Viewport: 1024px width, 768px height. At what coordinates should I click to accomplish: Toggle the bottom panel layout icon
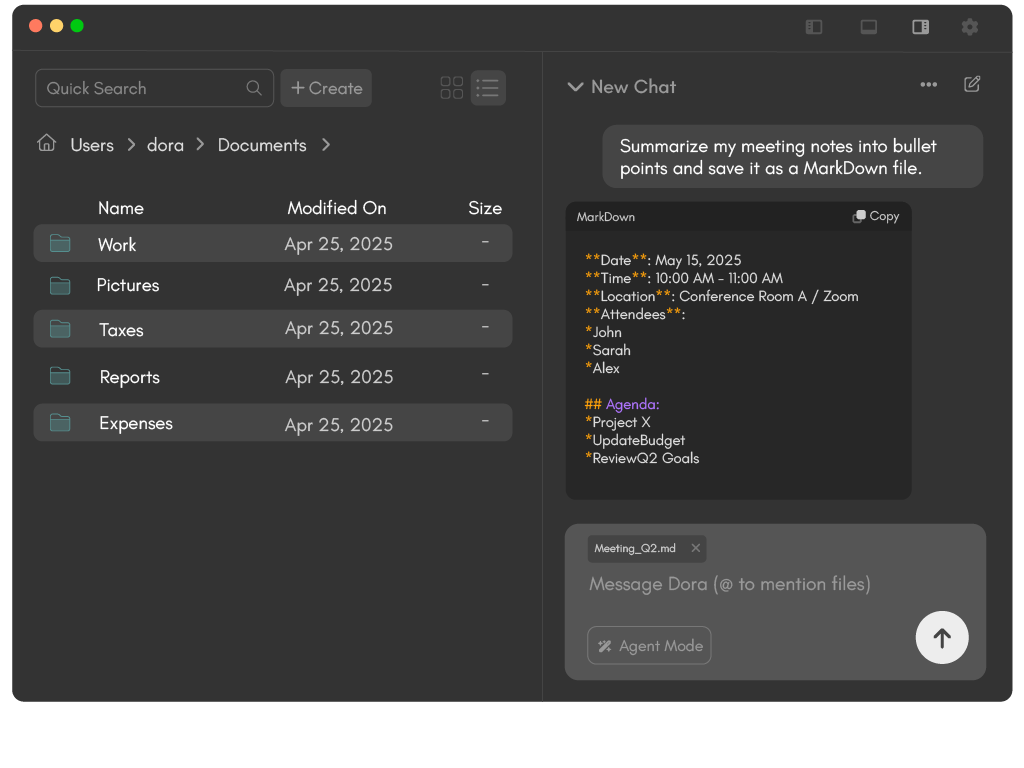(869, 27)
